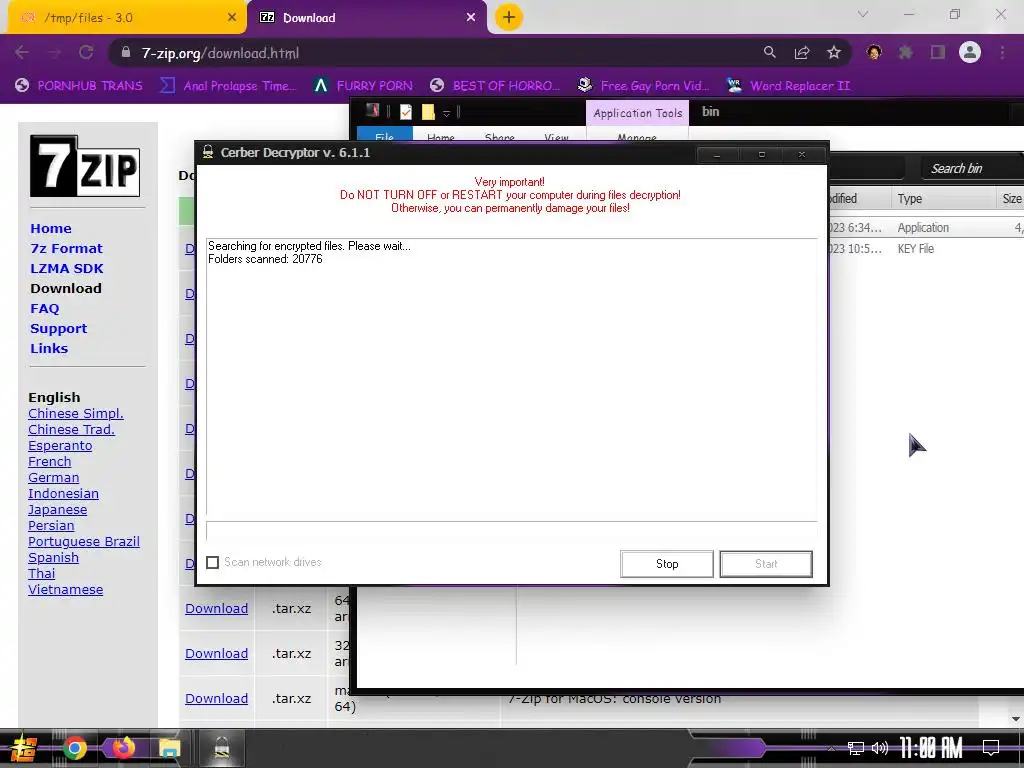Select the Download browser tab
This screenshot has width=1024, height=768.
pyautogui.click(x=366, y=18)
